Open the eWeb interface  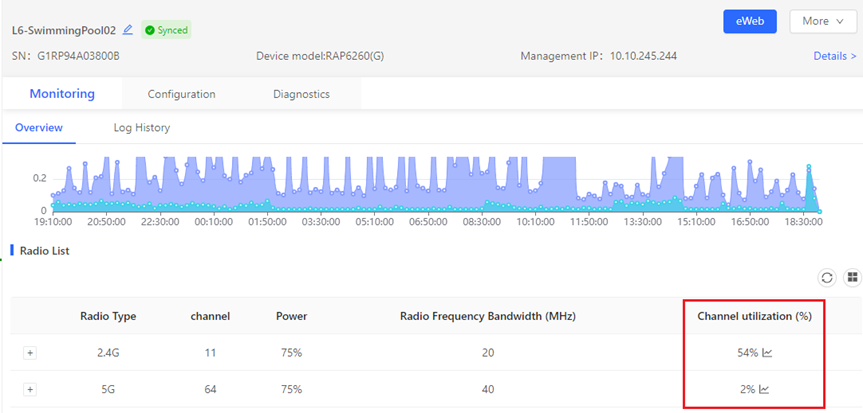749,21
